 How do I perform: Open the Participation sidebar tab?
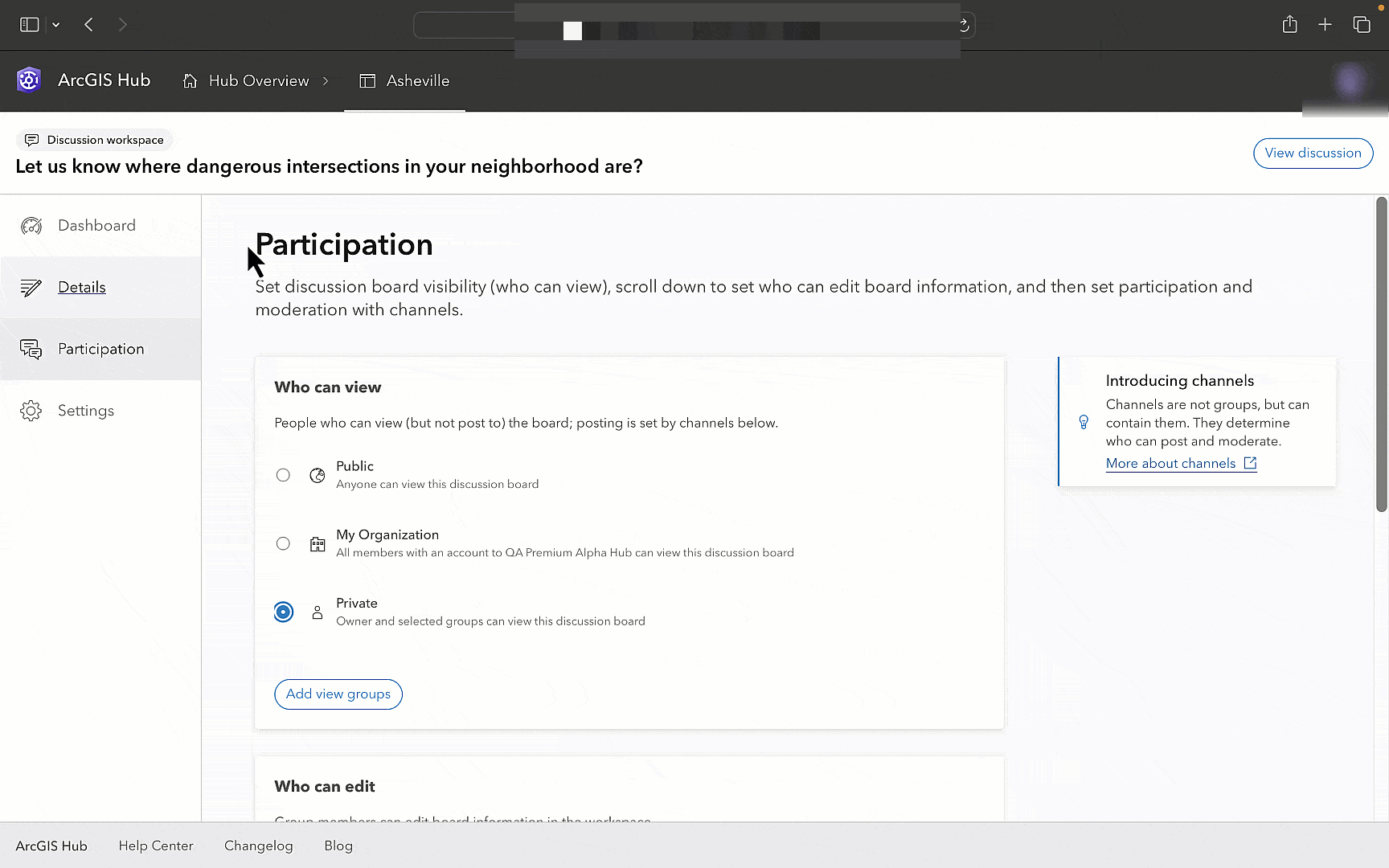(x=100, y=349)
